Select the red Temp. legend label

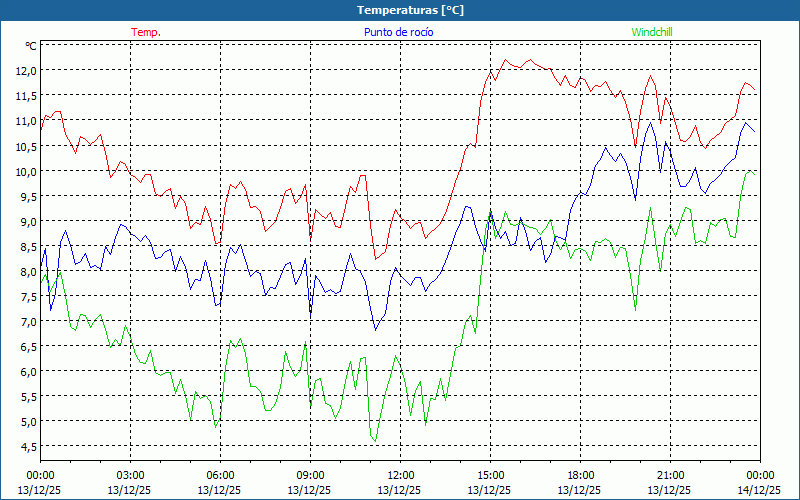(x=146, y=32)
